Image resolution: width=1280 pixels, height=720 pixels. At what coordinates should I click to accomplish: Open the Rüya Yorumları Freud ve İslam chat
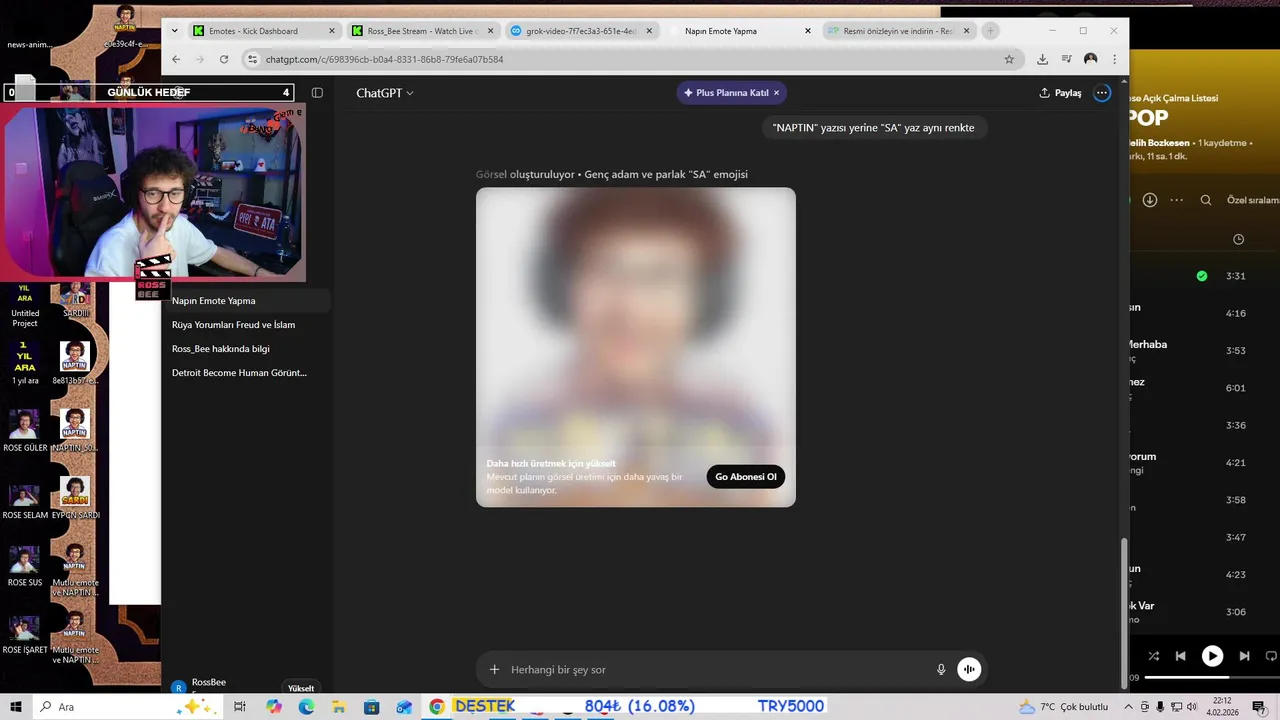click(x=246, y=325)
